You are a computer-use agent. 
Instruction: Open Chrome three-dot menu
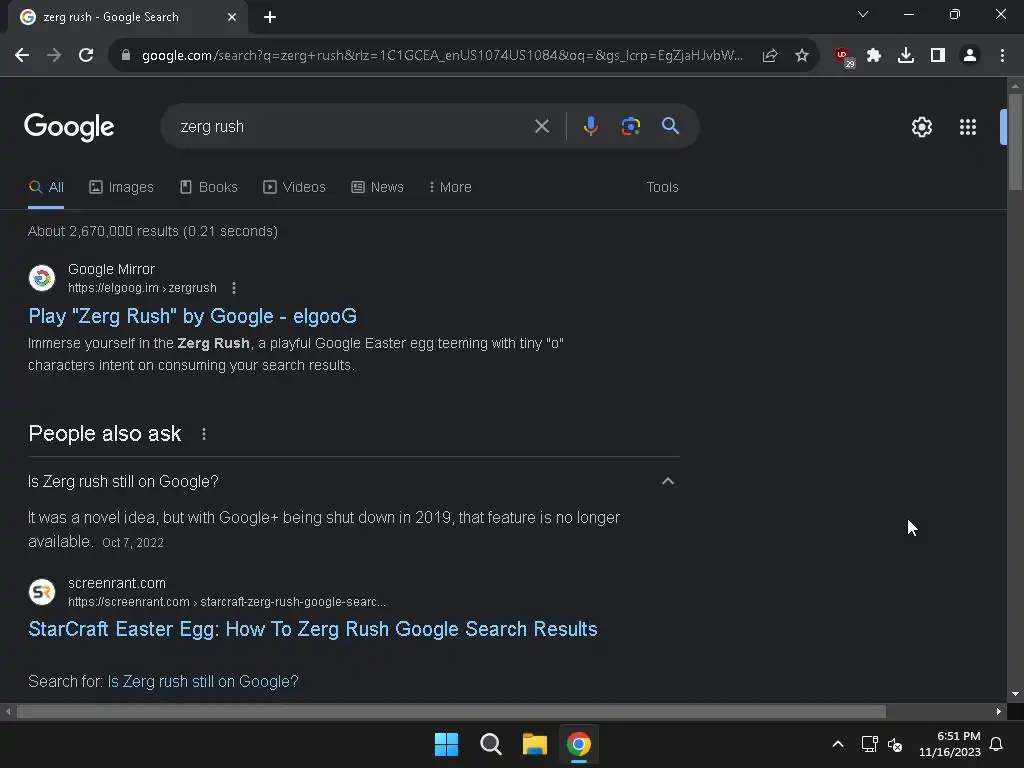point(1002,56)
